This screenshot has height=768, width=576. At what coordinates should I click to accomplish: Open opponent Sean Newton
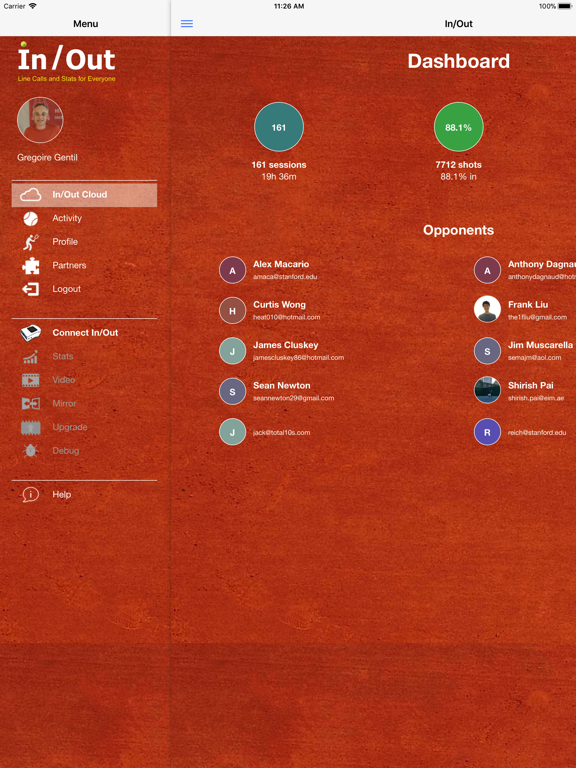(x=282, y=386)
